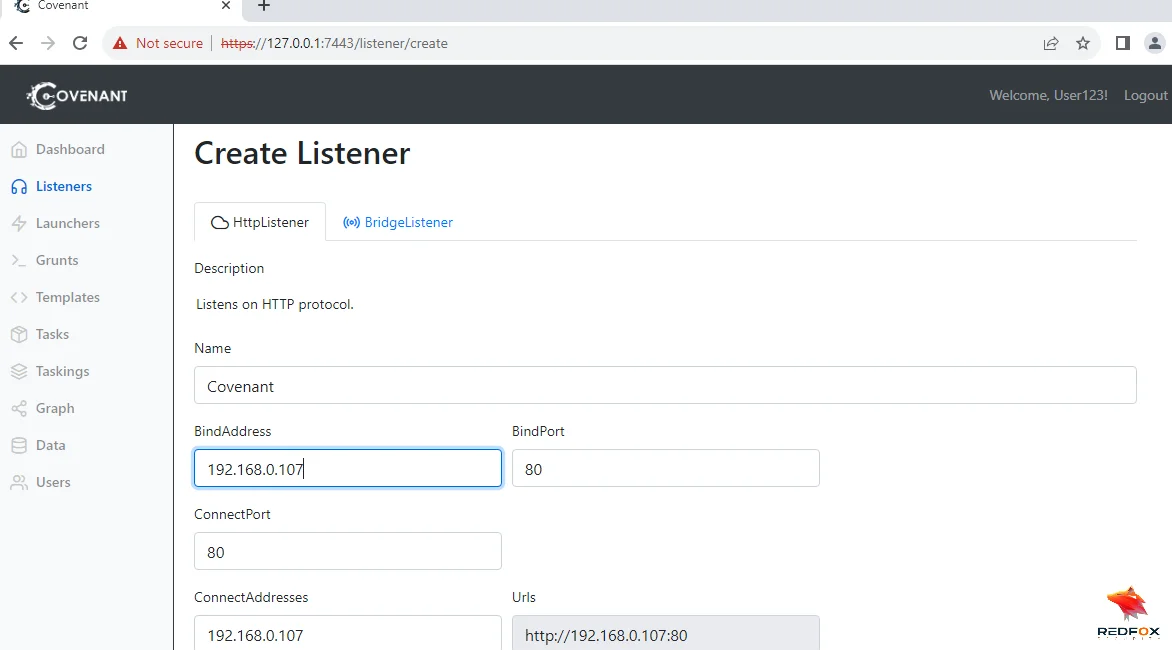Click the Logout link
The width and height of the screenshot is (1172, 650).
coord(1145,95)
